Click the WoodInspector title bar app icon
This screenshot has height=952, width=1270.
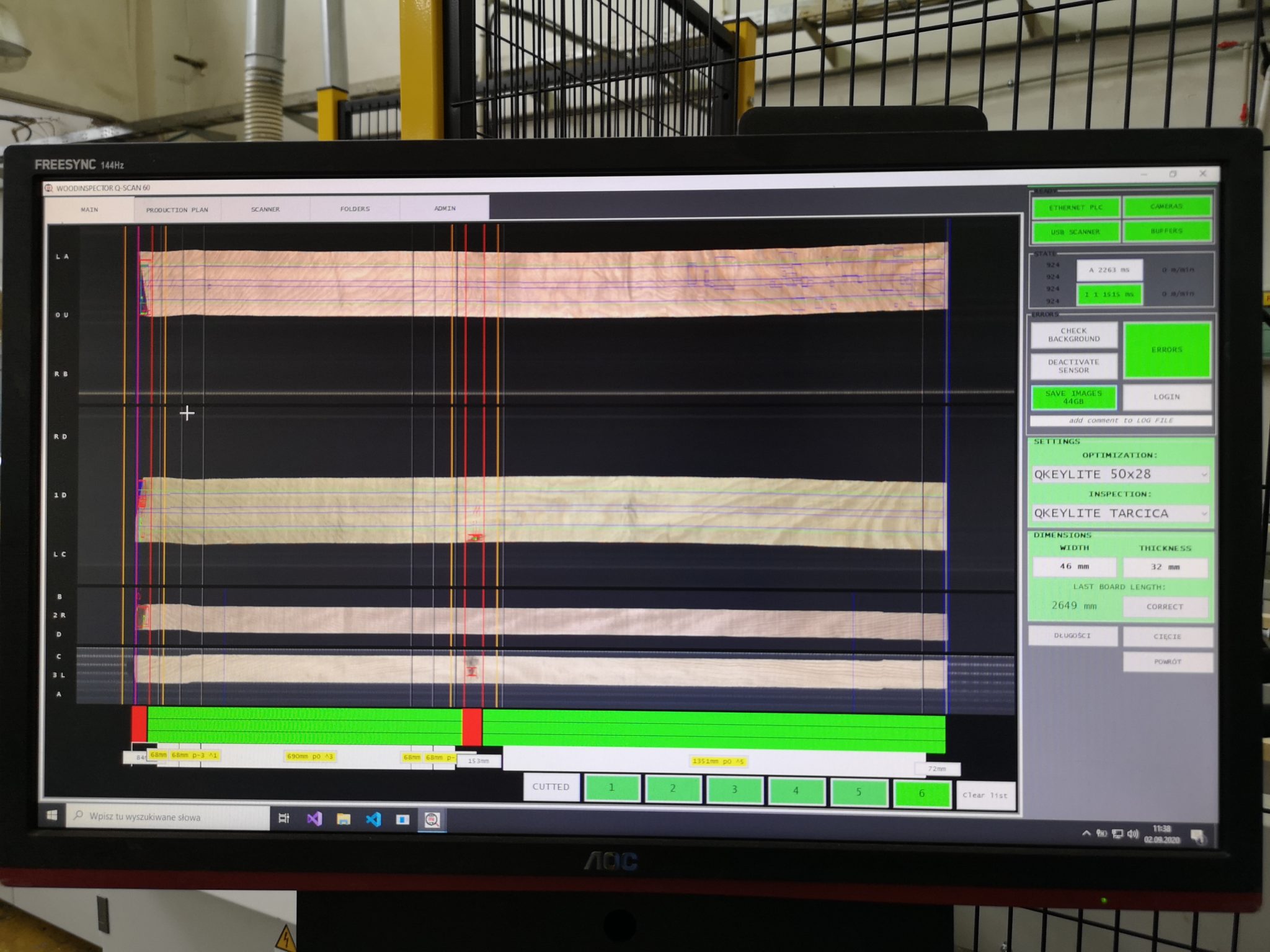point(49,187)
